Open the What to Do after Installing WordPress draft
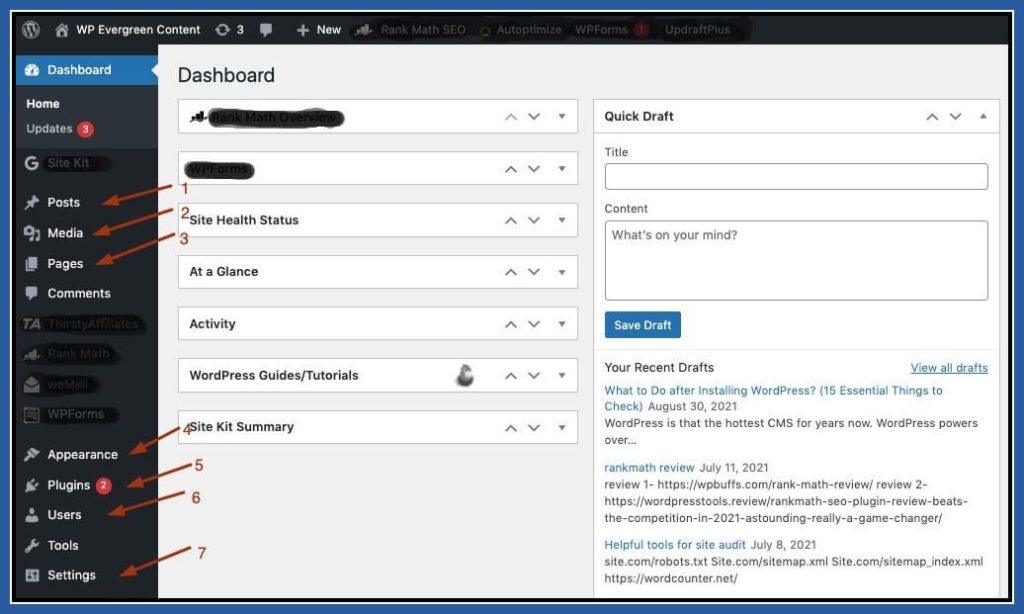The width and height of the screenshot is (1024, 614). pyautogui.click(x=773, y=398)
